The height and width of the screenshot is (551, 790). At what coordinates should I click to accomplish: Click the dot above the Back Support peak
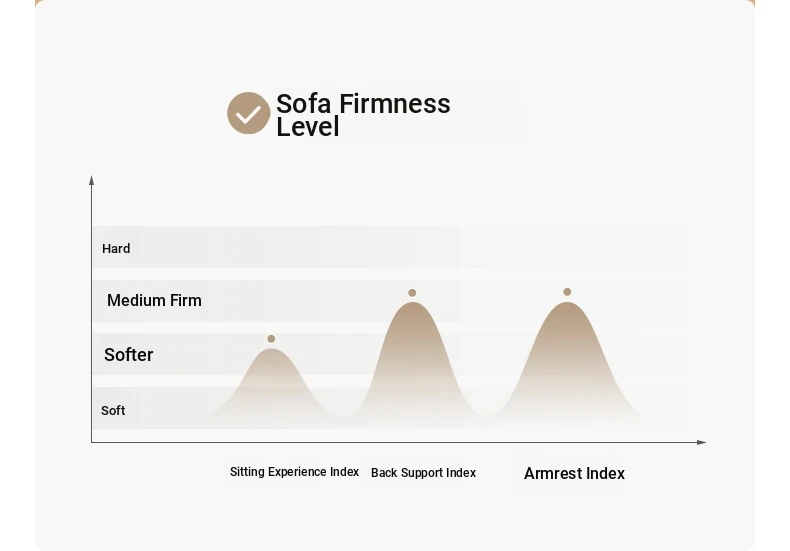(412, 293)
